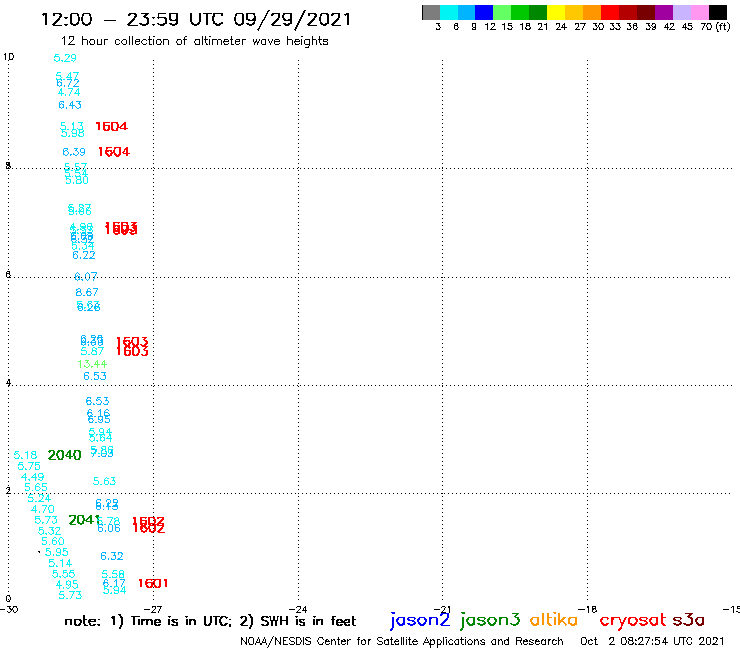Click the 8.67 wave height value
740x650 pixels.
[87, 292]
